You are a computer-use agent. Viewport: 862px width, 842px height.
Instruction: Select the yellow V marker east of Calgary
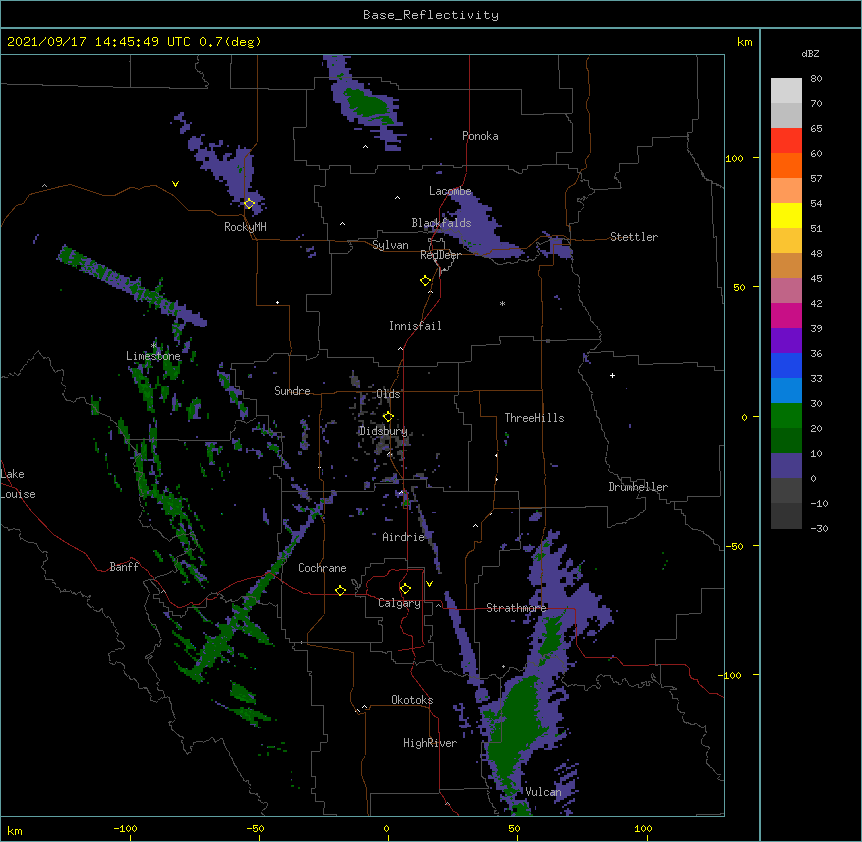click(429, 584)
